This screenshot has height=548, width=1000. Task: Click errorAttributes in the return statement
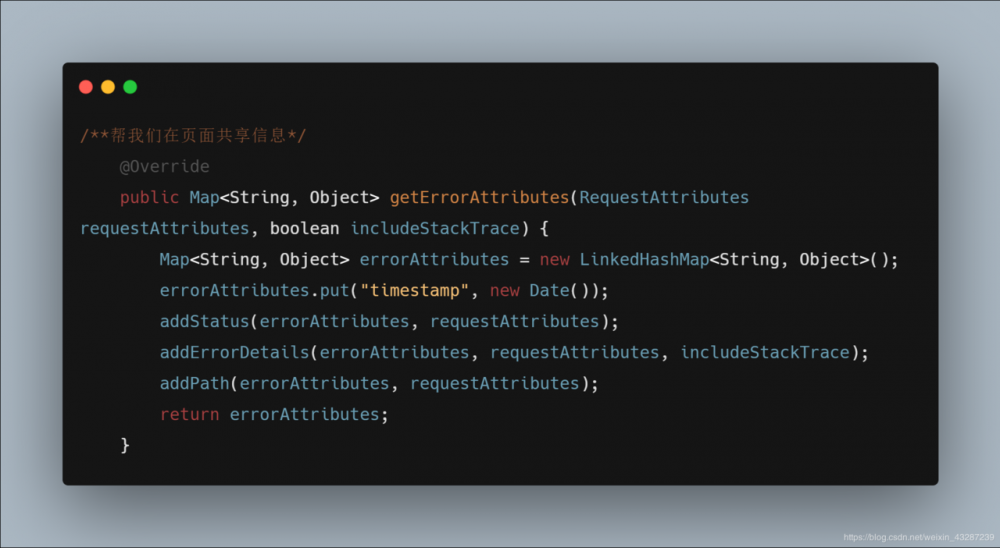(304, 414)
